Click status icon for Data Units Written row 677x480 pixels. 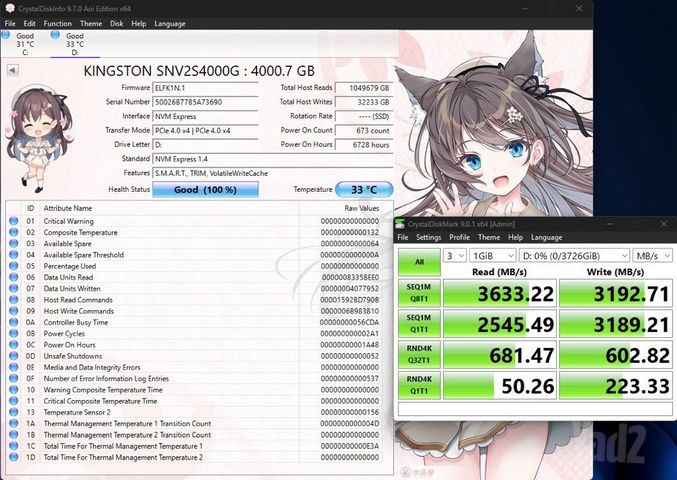tap(13, 288)
